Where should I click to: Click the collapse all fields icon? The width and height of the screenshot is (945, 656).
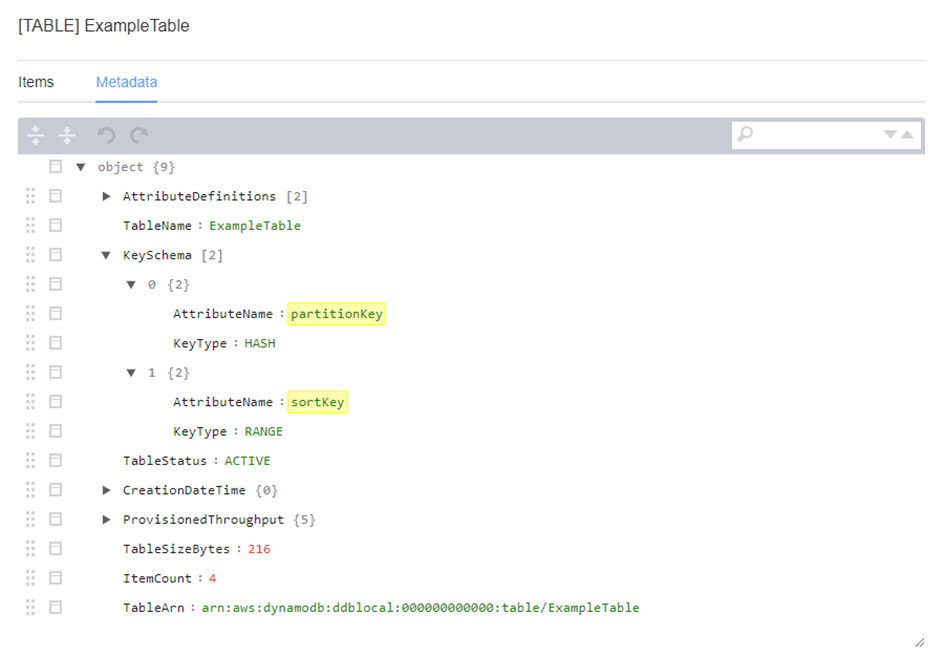pos(67,135)
